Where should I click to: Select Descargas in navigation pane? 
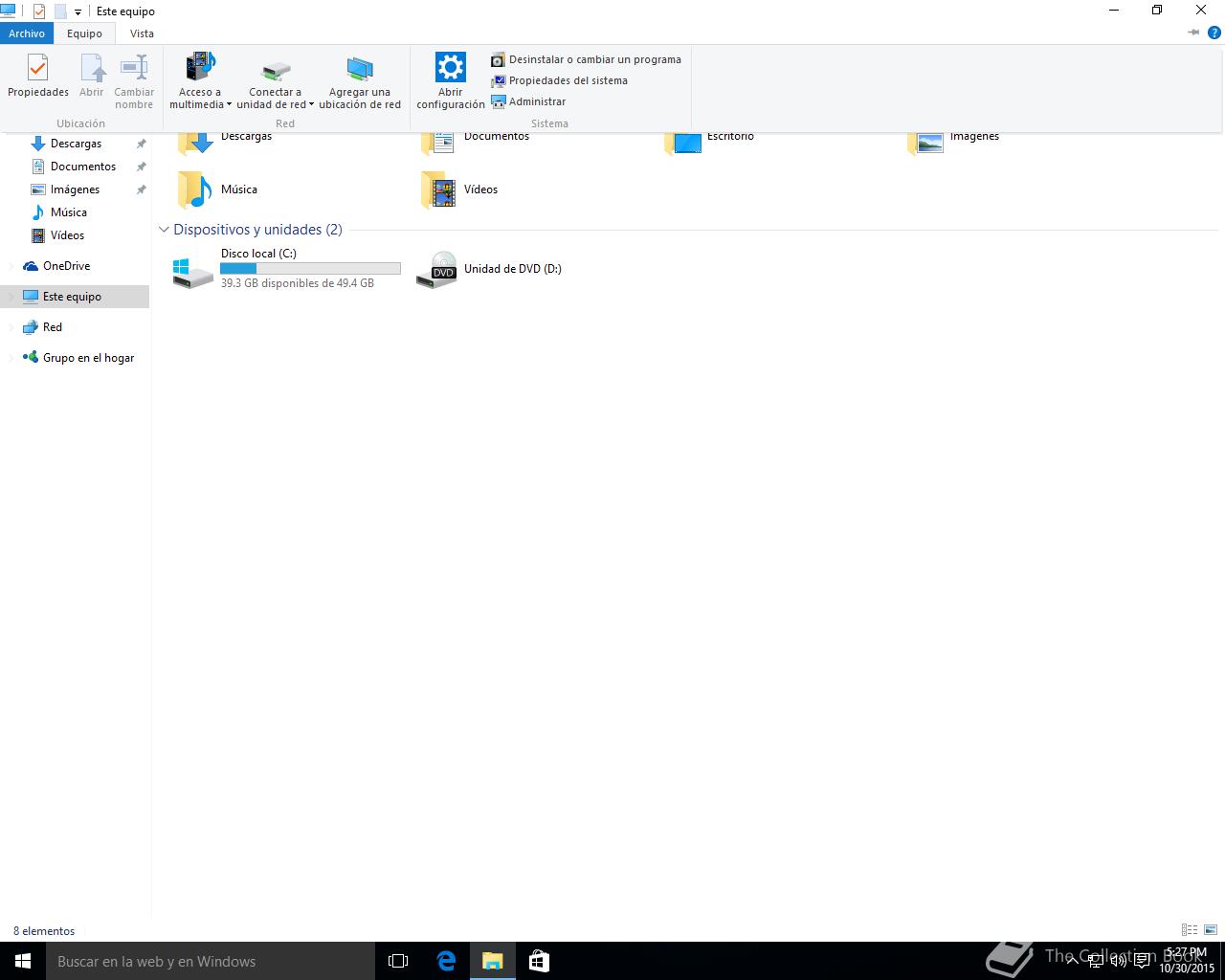pos(76,144)
